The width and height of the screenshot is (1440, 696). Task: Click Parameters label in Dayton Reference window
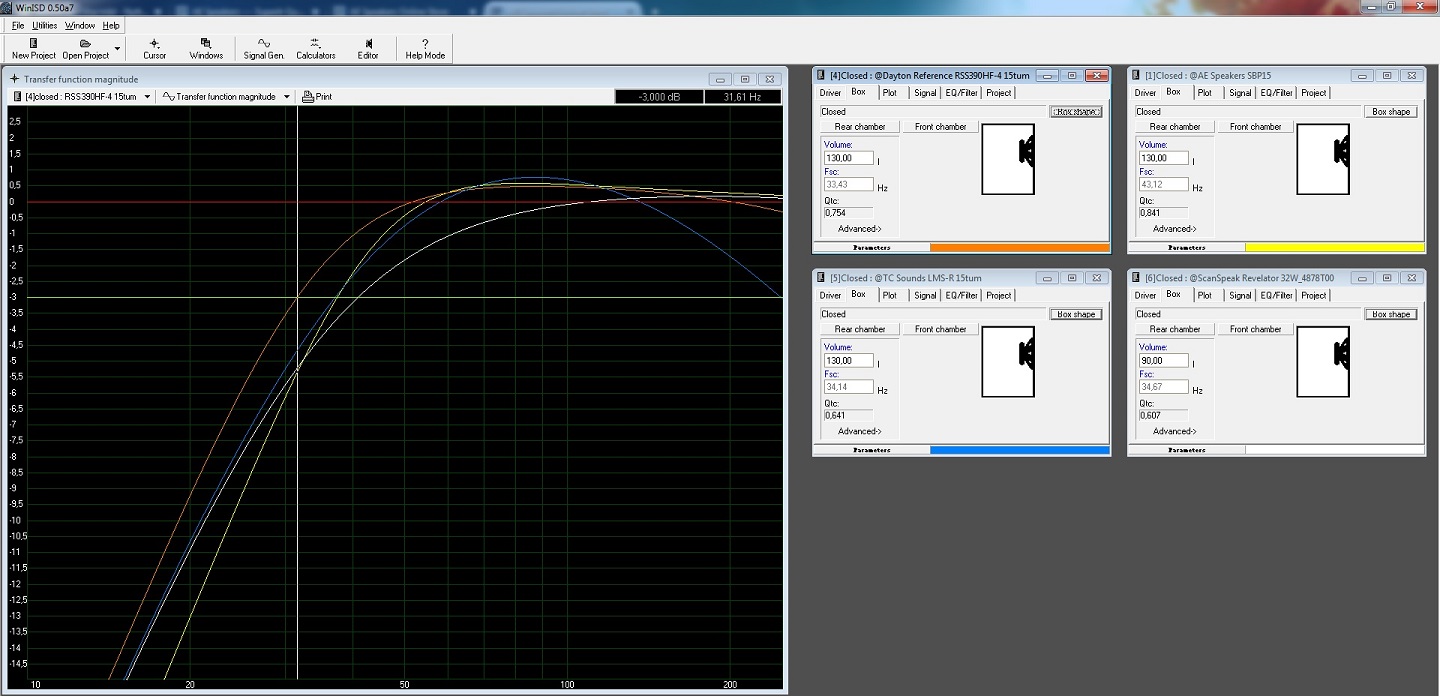(871, 247)
